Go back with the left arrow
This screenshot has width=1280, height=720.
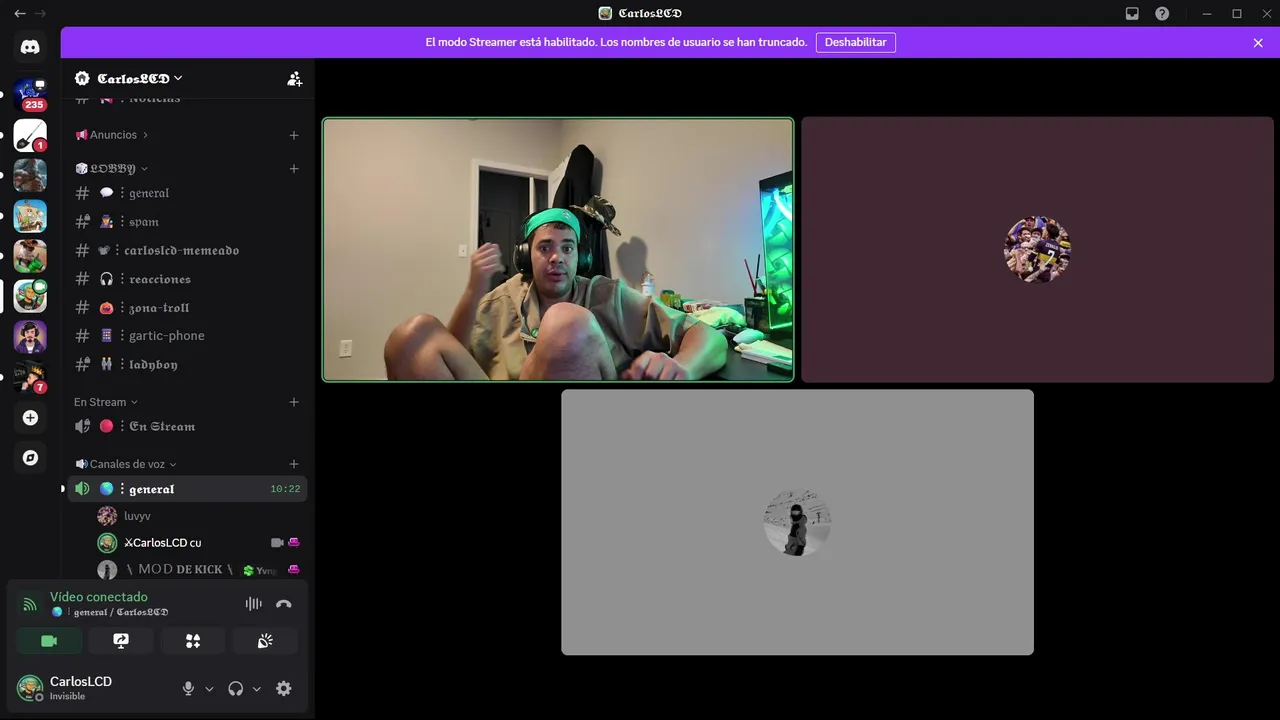point(19,13)
